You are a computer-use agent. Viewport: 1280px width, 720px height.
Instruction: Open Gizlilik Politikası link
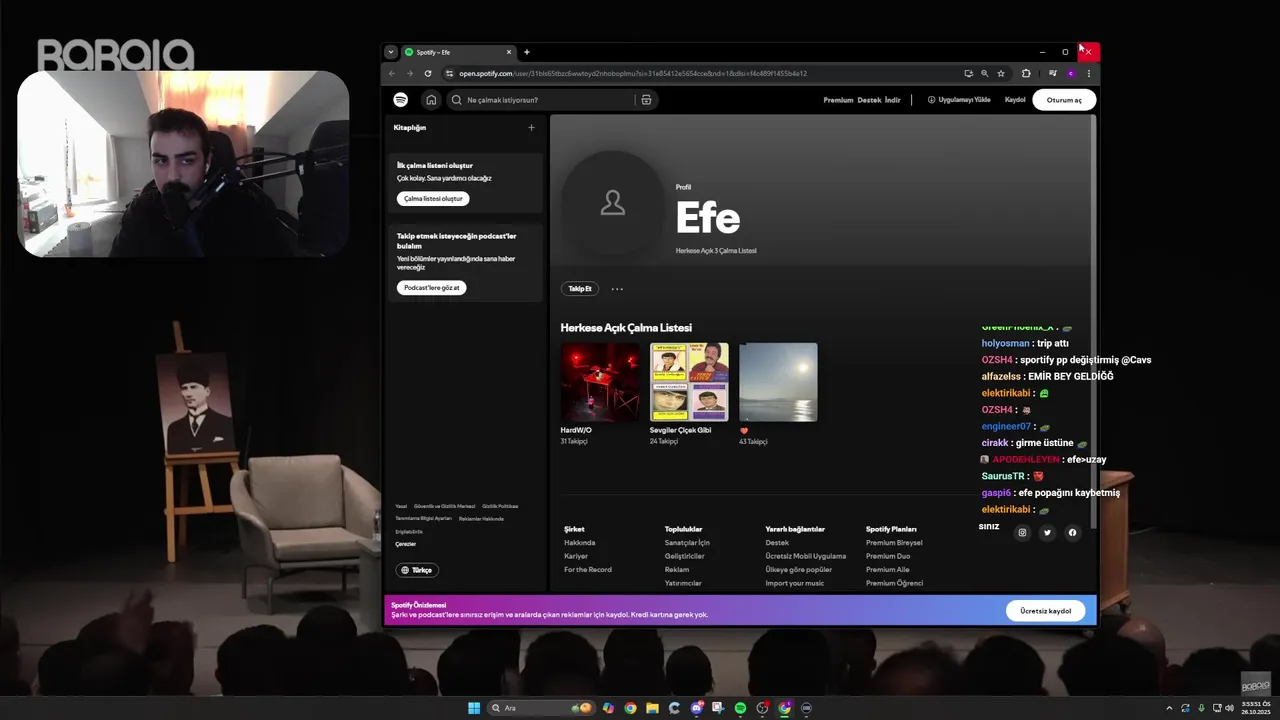pos(500,506)
